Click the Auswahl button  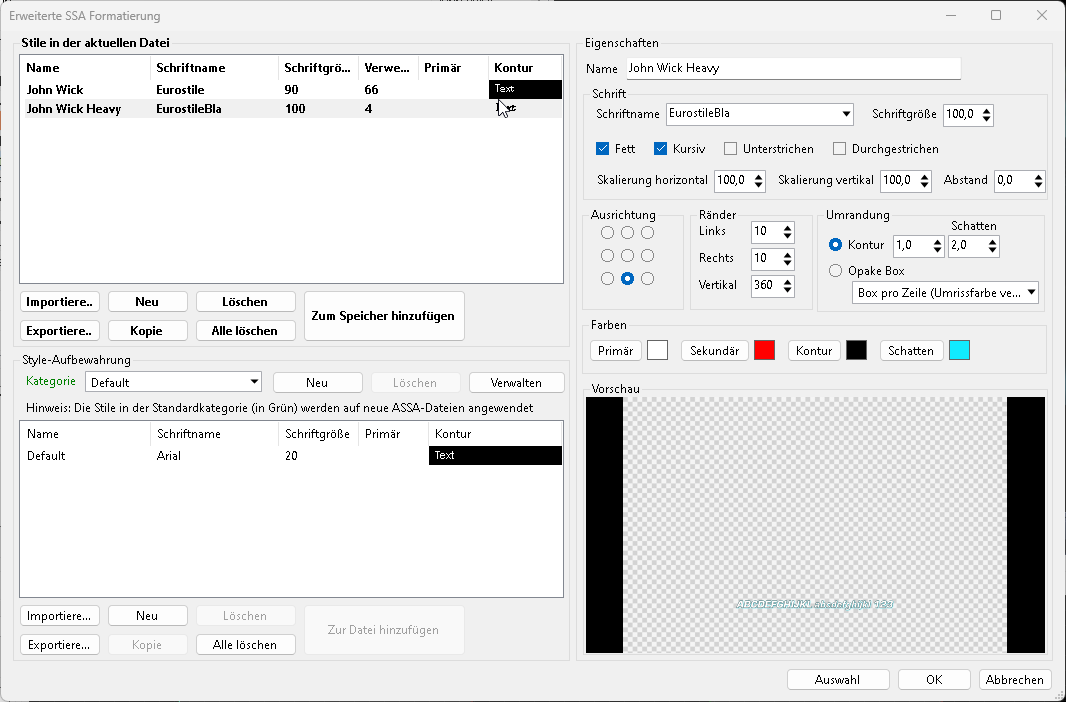pyautogui.click(x=838, y=680)
